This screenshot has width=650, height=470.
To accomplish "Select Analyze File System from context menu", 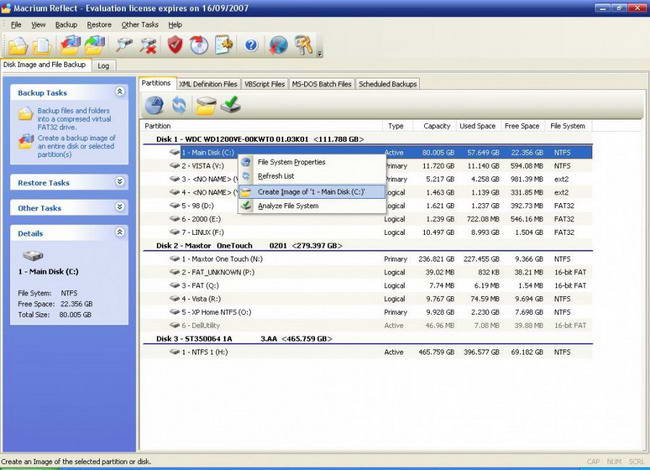I will [x=288, y=206].
